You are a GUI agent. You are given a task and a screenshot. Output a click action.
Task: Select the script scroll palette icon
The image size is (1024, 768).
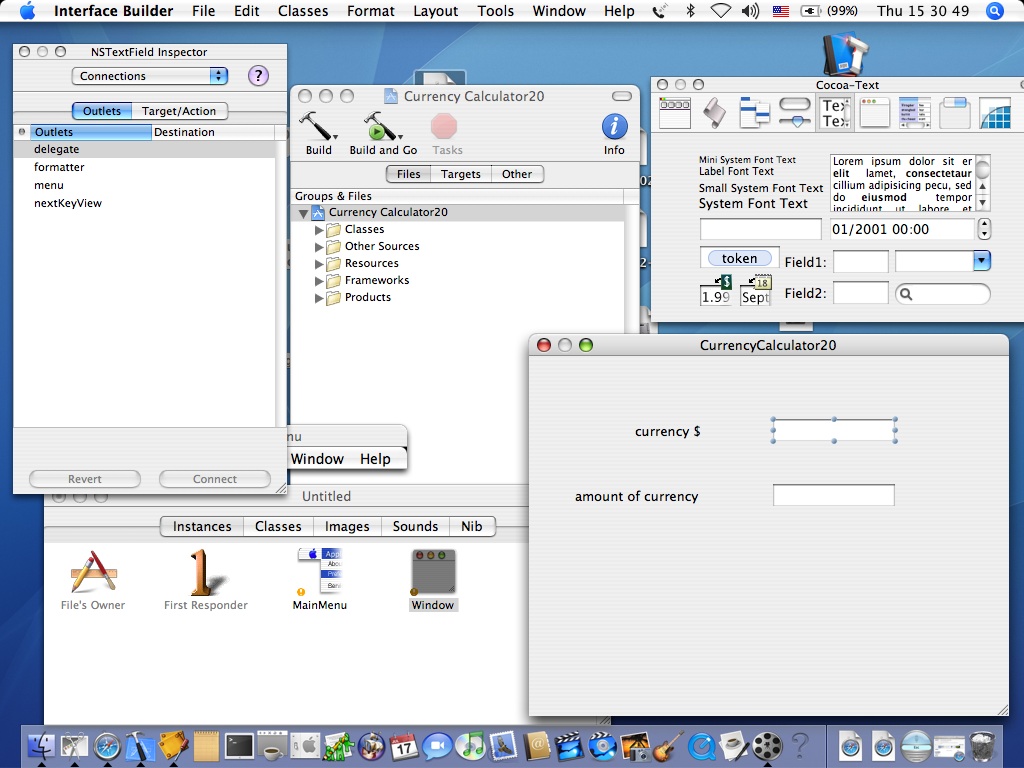point(714,113)
